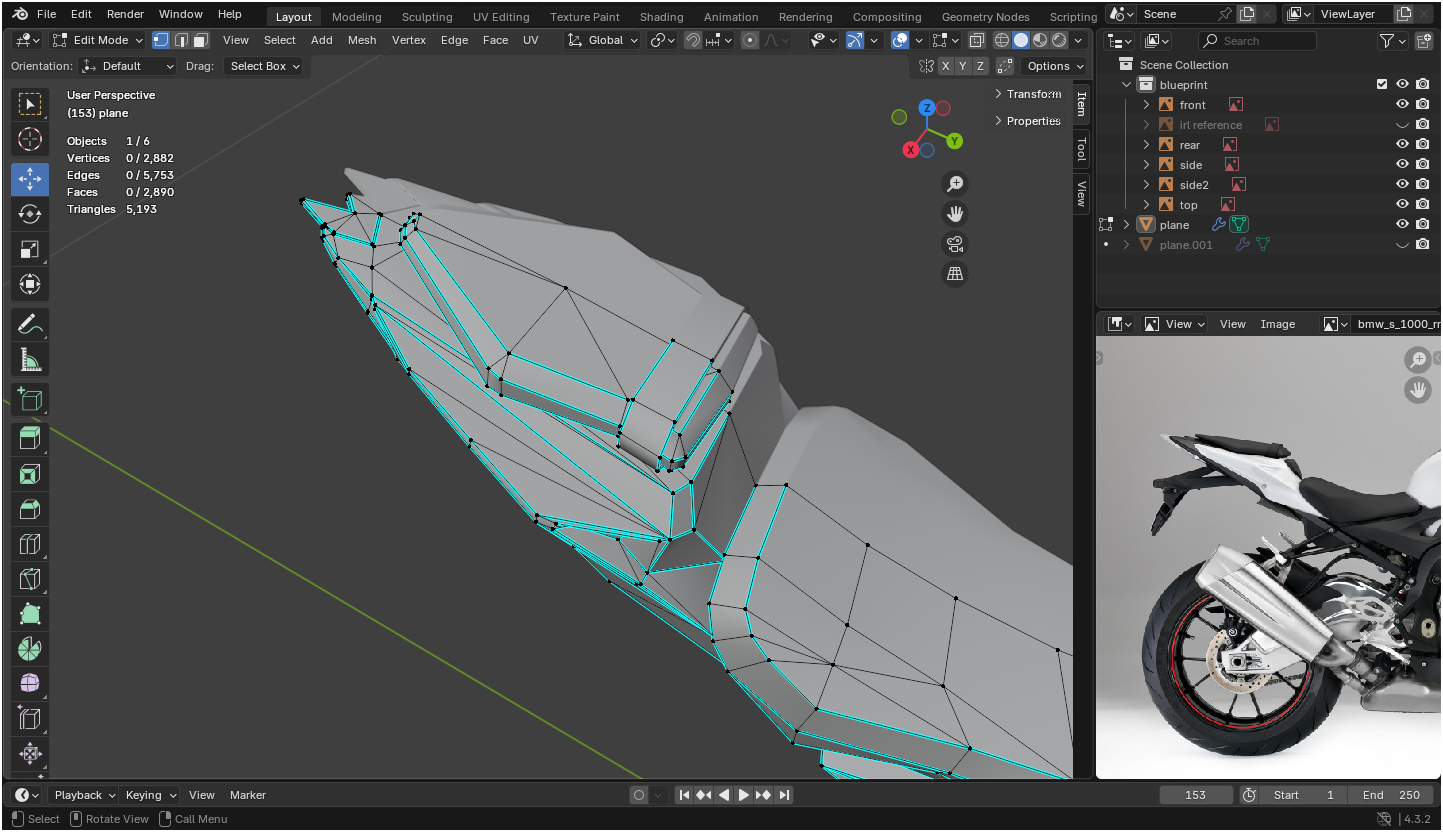Activate the Transform tool
This screenshot has height=832, width=1443.
pos(30,284)
